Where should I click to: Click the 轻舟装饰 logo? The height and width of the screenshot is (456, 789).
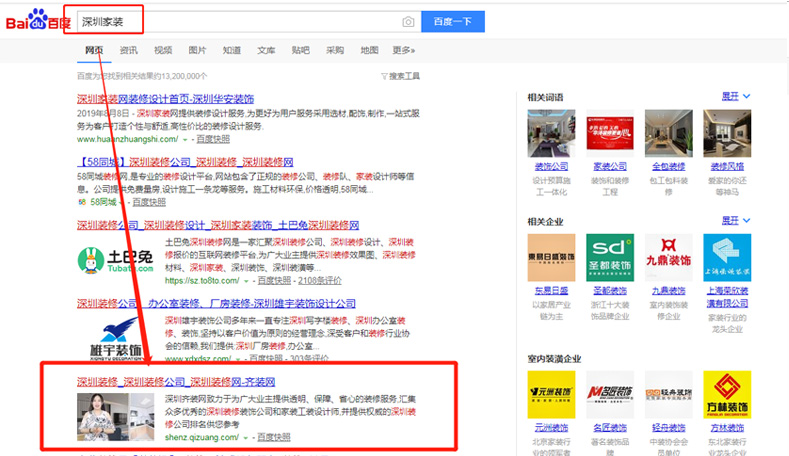tap(669, 395)
